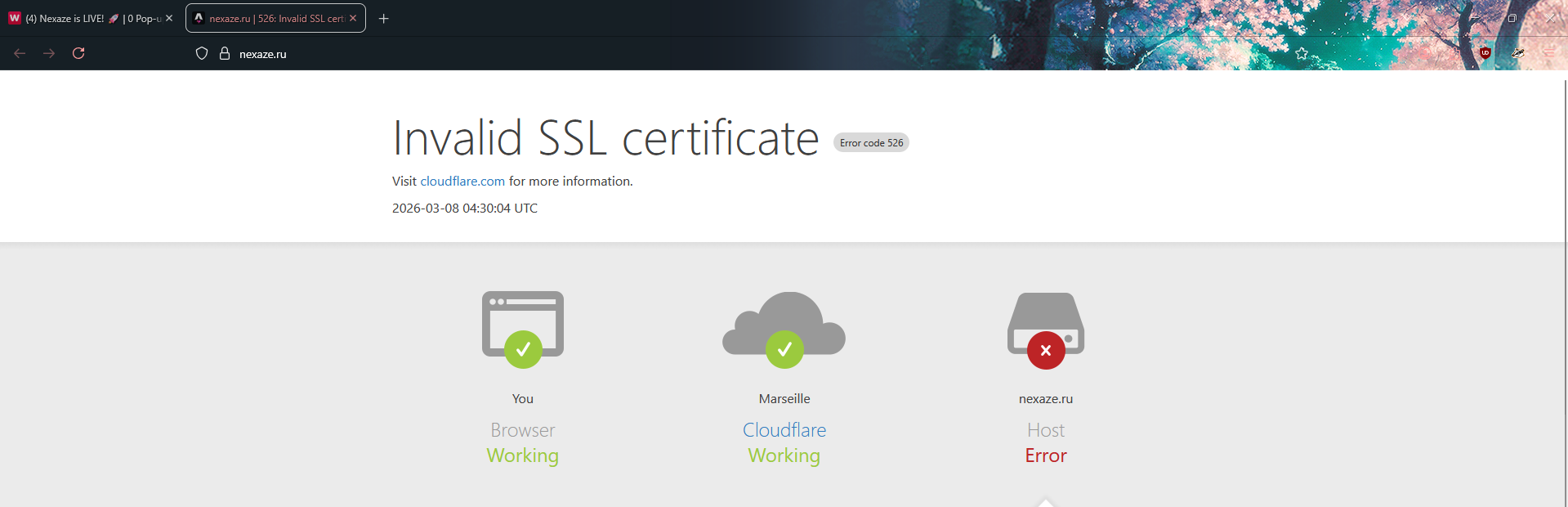Go back to previous page
Screen dimensions: 1568x507
click(x=20, y=53)
